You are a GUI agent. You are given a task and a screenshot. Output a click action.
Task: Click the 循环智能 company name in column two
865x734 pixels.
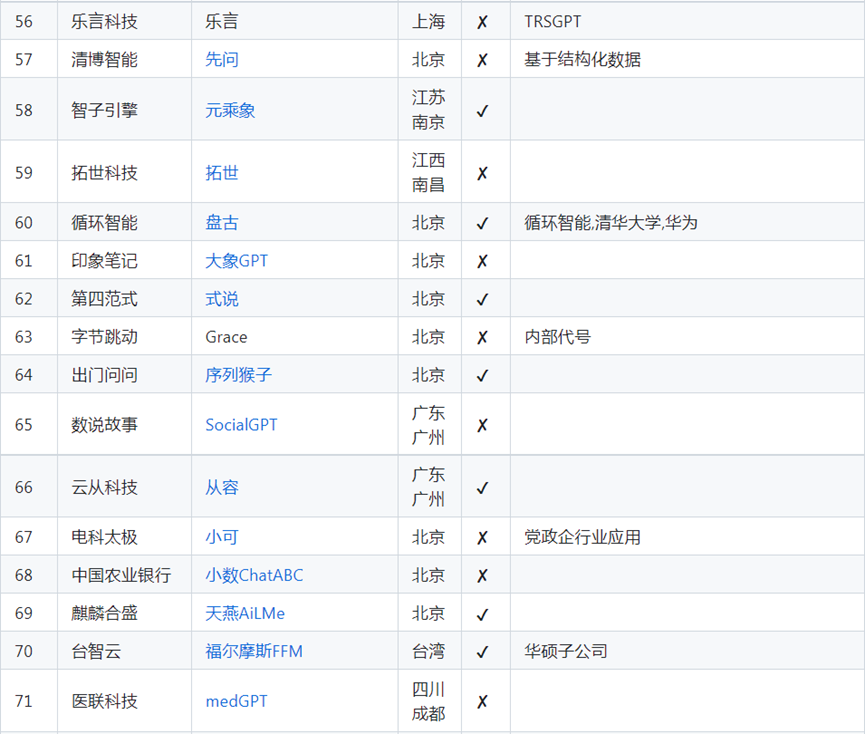coord(104,223)
